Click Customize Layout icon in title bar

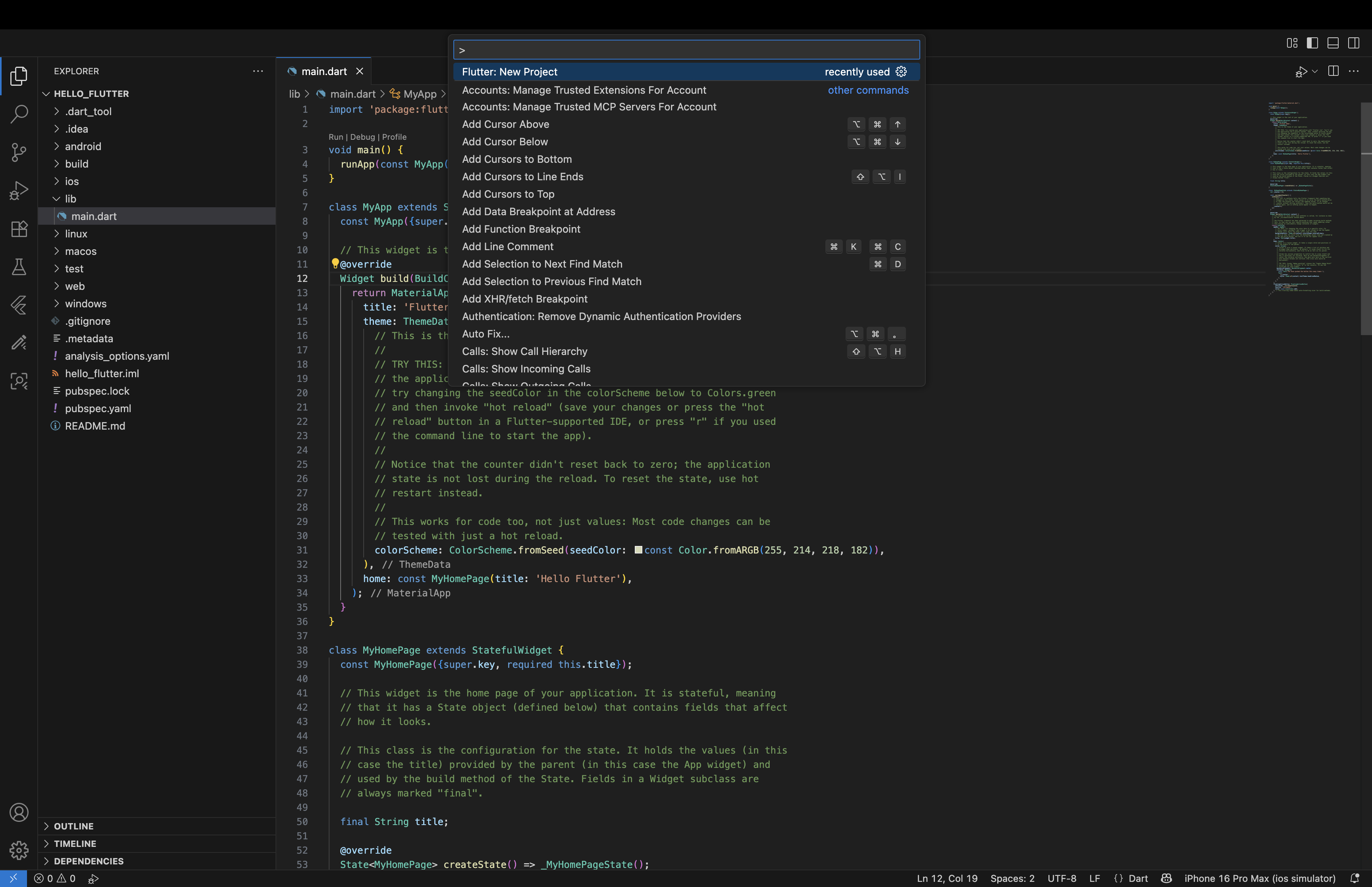(x=1292, y=43)
